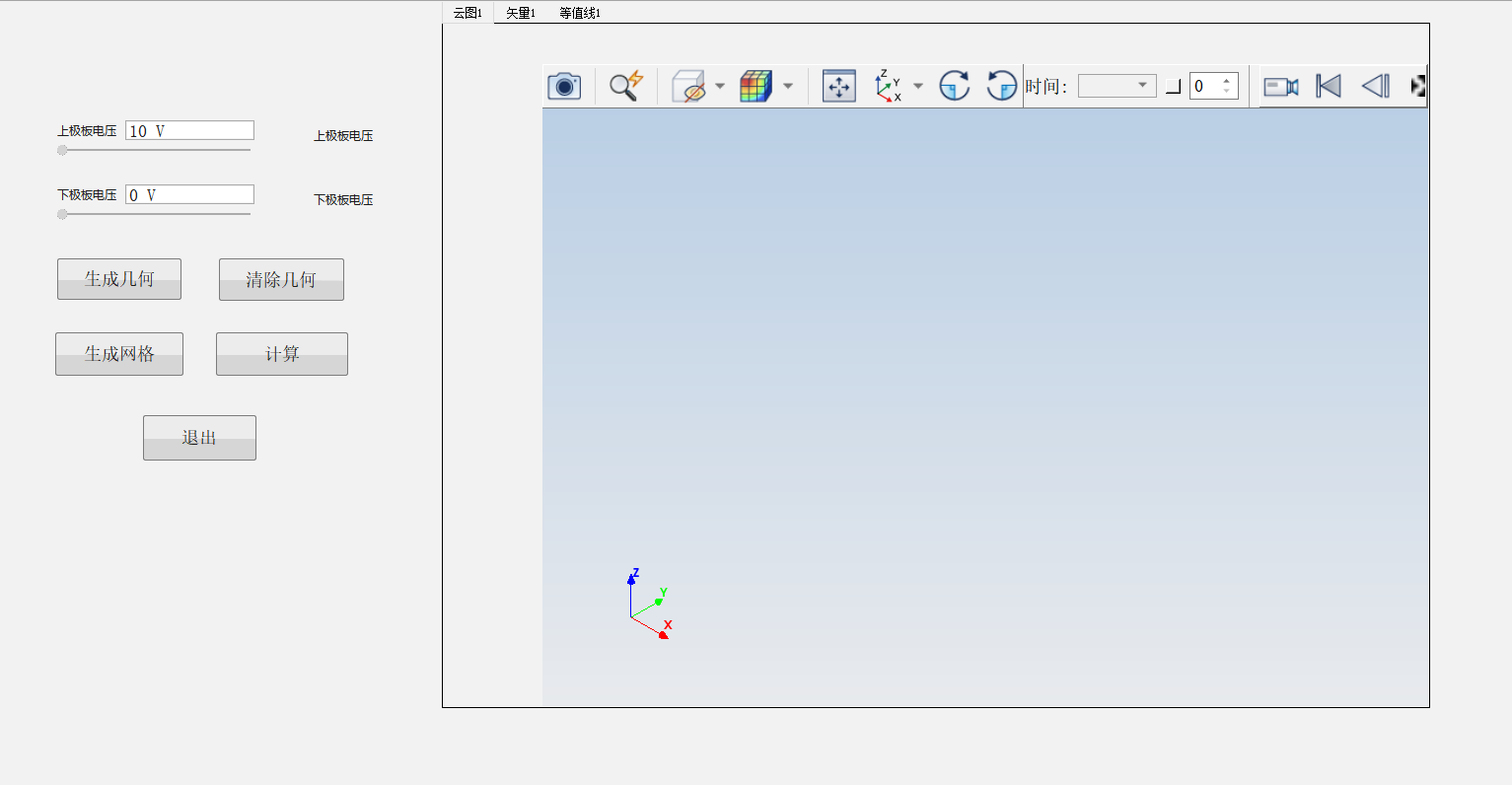
Task: Click the camera snapshot icon
Action: (564, 86)
